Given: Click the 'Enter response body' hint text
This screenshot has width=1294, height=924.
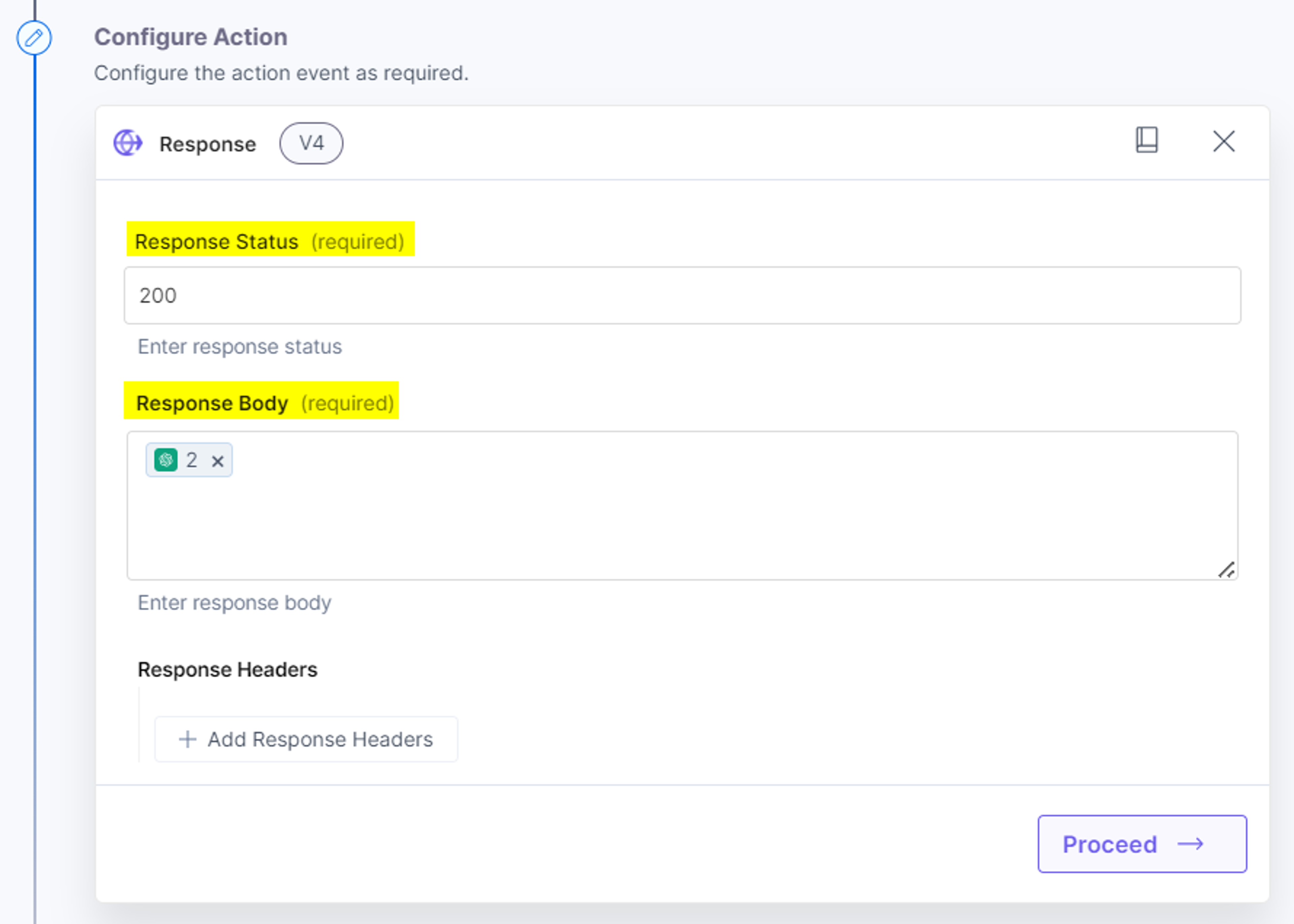Looking at the screenshot, I should pos(234,603).
